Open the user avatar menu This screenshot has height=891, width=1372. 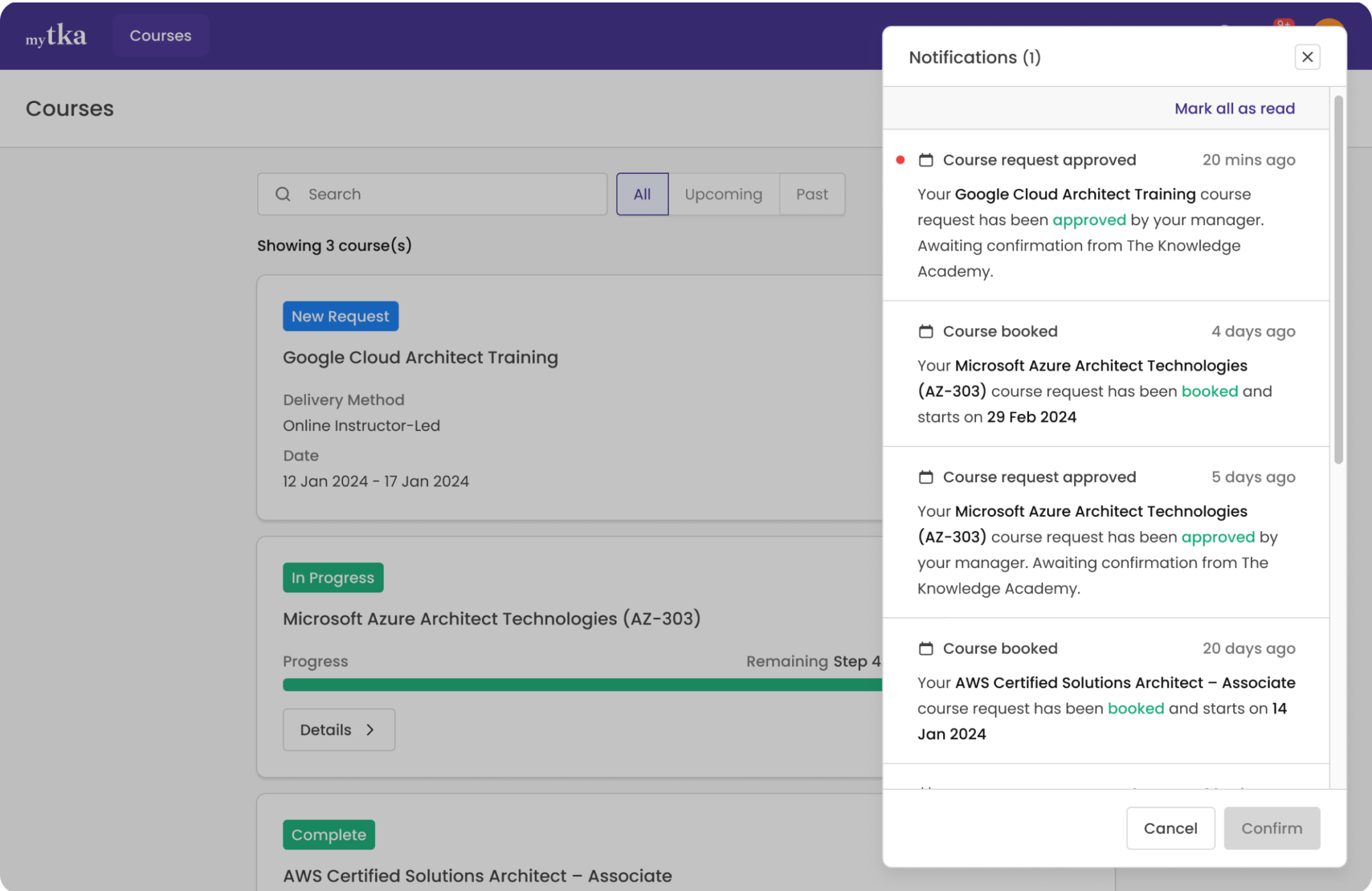tap(1329, 24)
